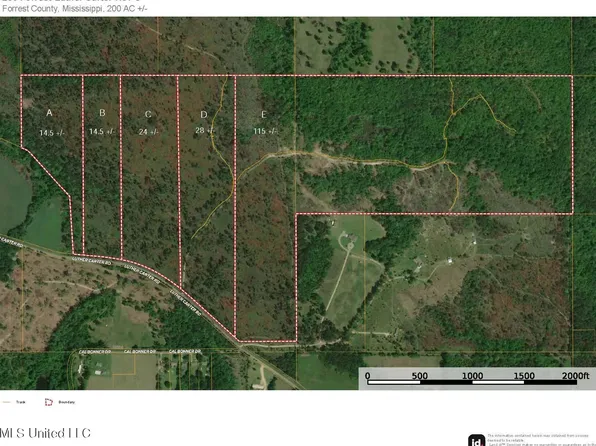Click the 28 +/- acreage label
Image resolution: width=596 pixels, height=446 pixels.
[205, 130]
